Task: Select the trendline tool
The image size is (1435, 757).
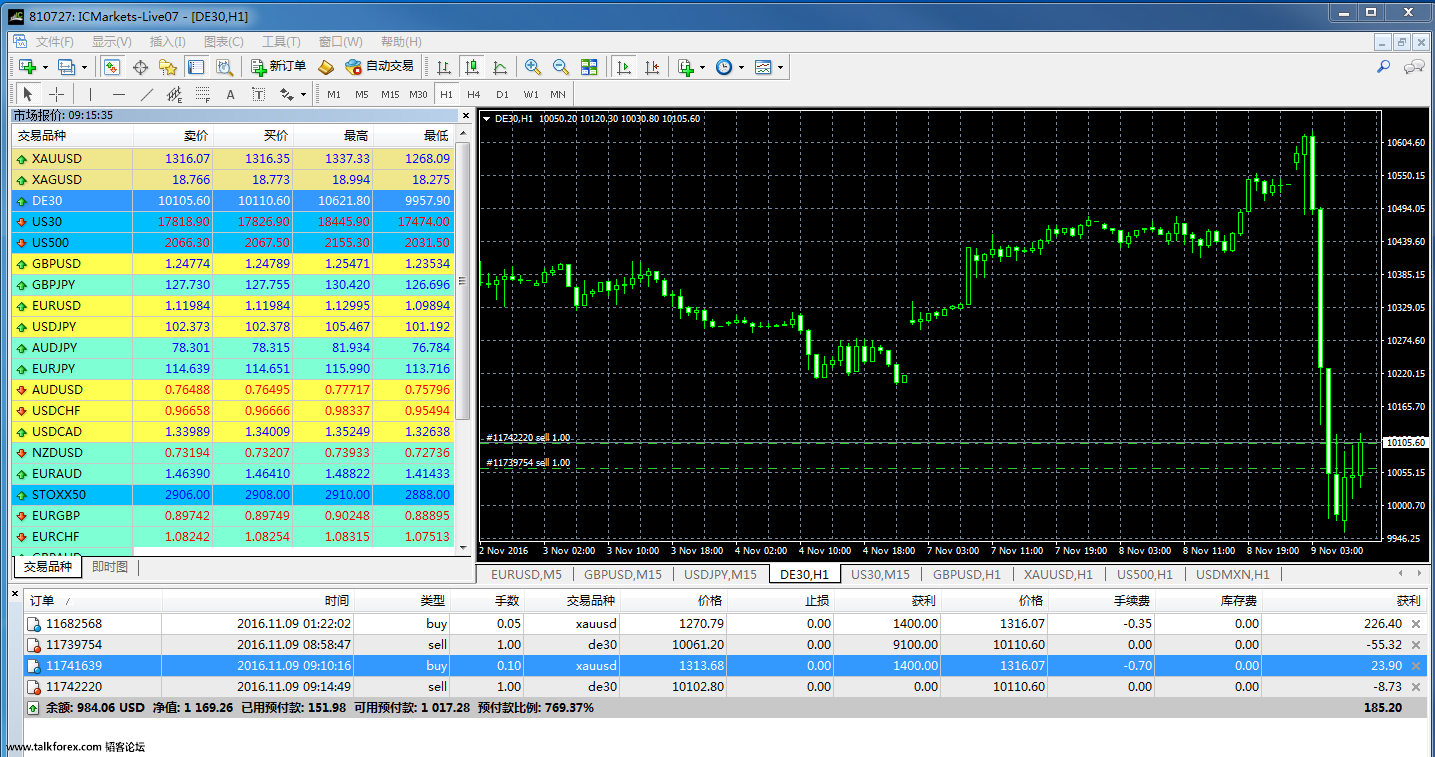Action: click(146, 94)
